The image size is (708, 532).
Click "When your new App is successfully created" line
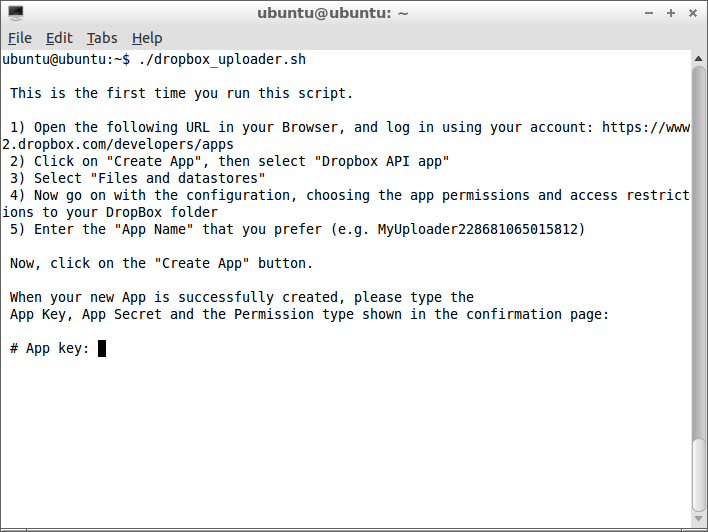242,298
